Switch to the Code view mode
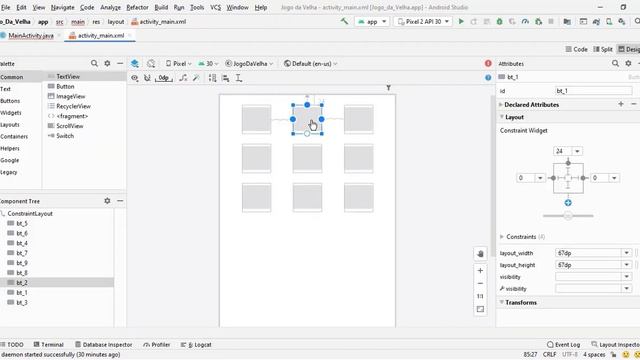 576,49
